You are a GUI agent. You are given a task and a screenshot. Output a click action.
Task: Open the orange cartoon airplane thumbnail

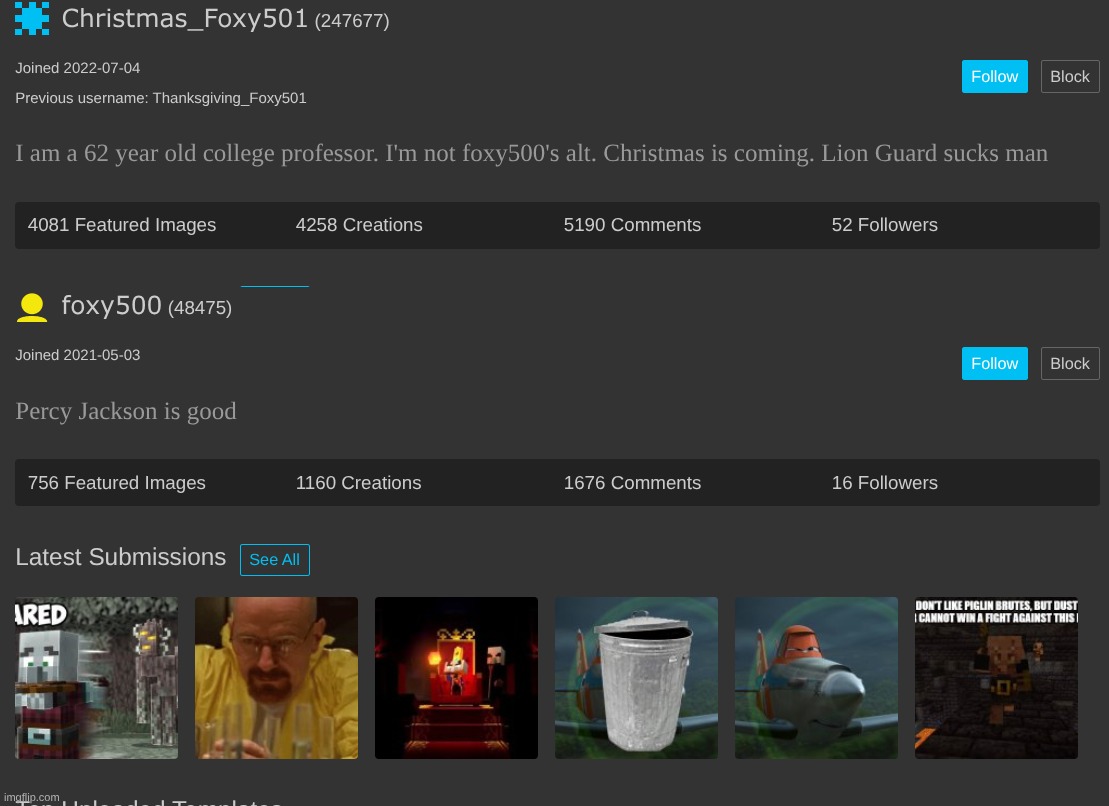pyautogui.click(x=816, y=678)
